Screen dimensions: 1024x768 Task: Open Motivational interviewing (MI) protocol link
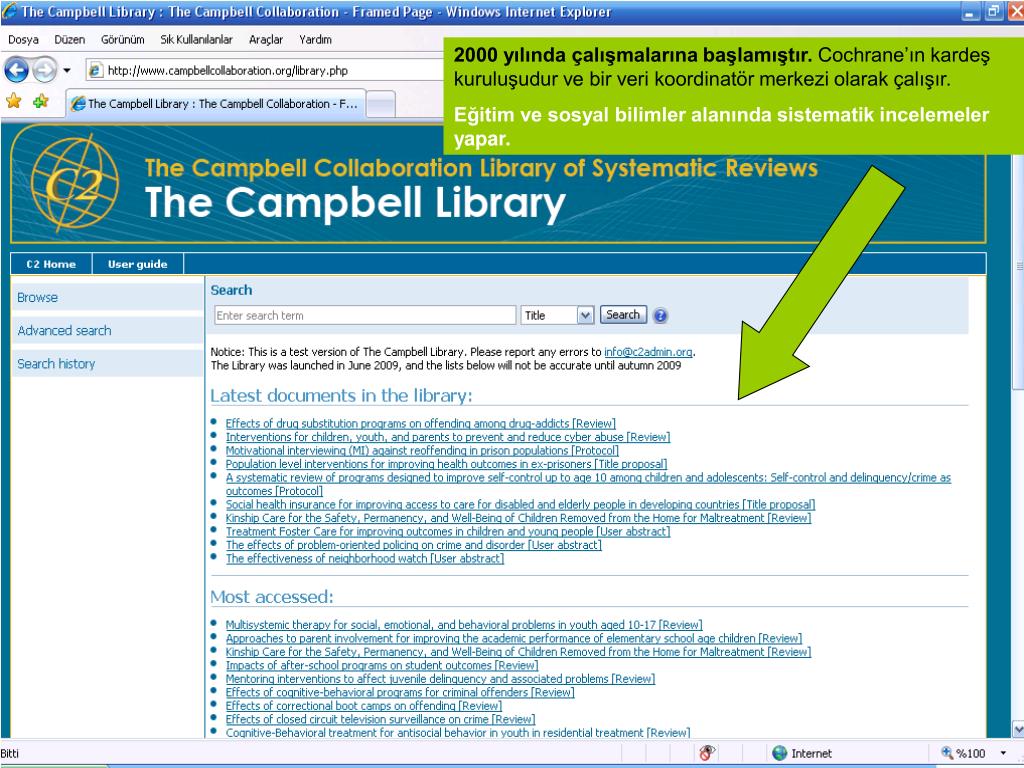(422, 451)
